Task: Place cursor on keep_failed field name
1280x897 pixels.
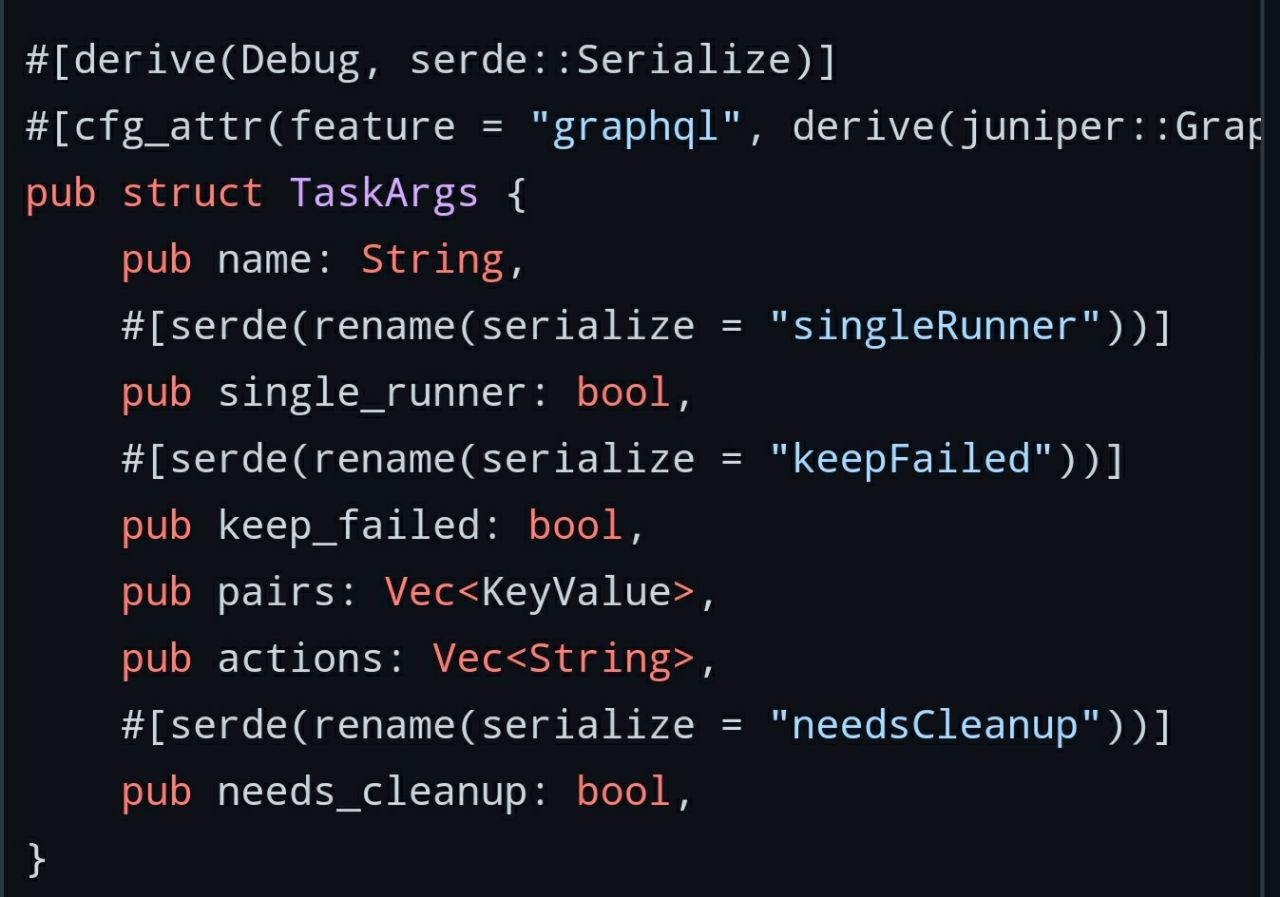Action: [x=347, y=526]
